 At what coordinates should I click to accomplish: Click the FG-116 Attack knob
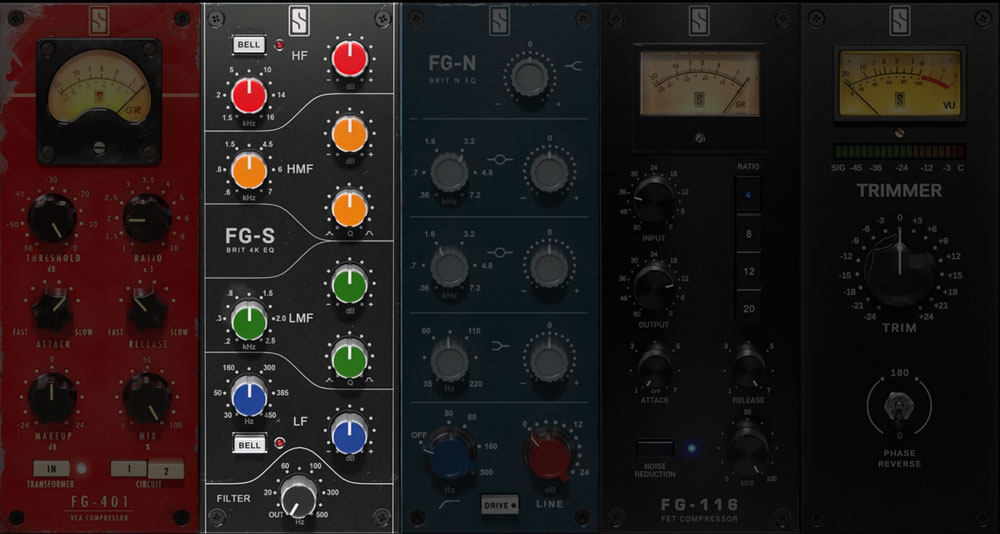(x=655, y=369)
